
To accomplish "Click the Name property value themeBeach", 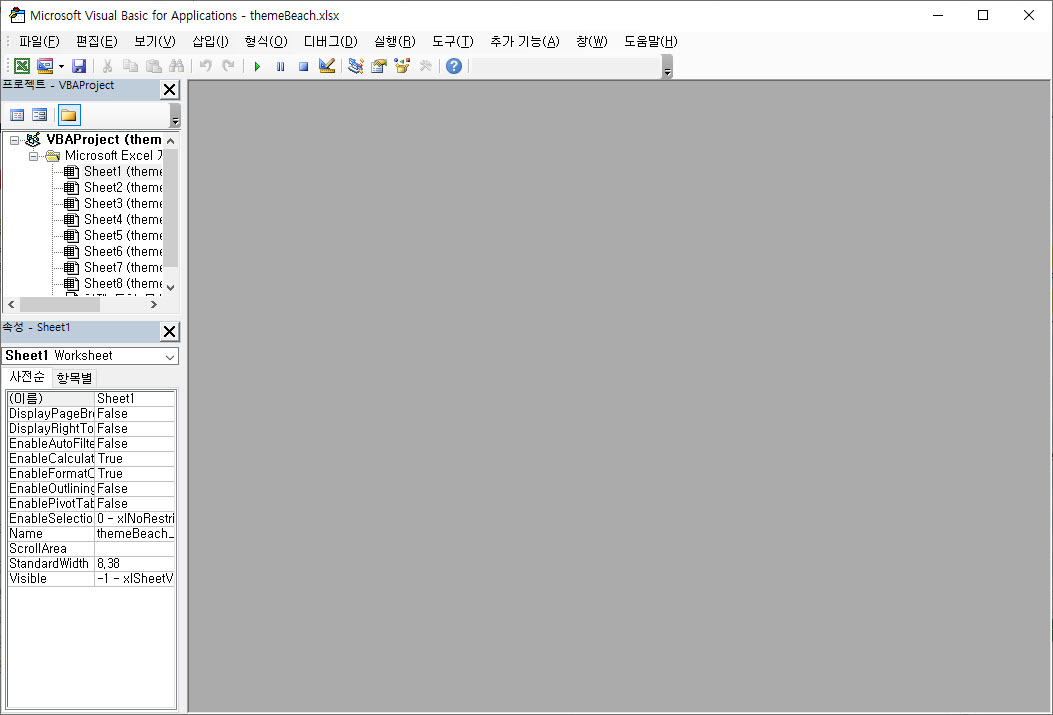I will click(x=134, y=534).
